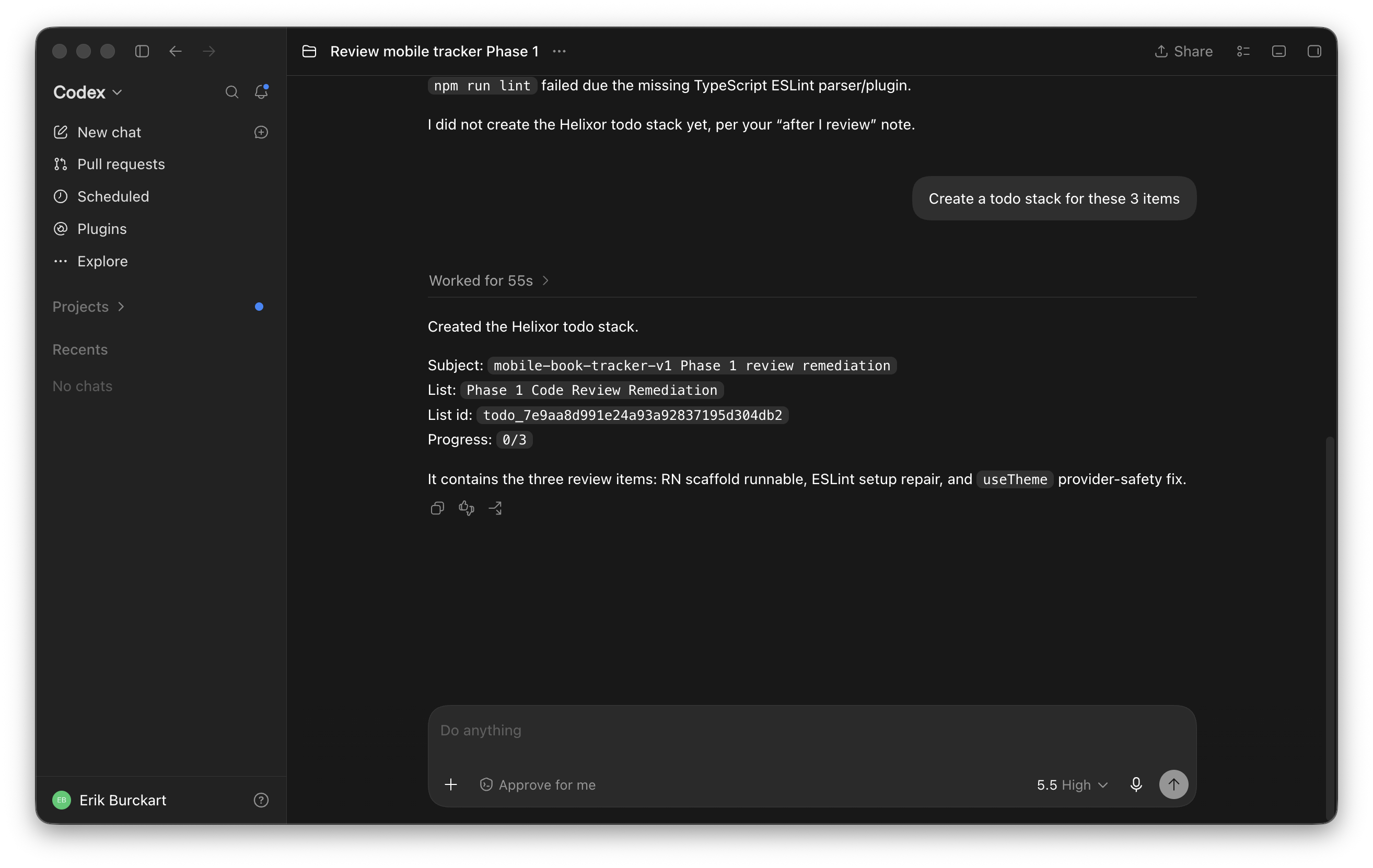Click the Share button
This screenshot has width=1373, height=868.
click(1184, 51)
